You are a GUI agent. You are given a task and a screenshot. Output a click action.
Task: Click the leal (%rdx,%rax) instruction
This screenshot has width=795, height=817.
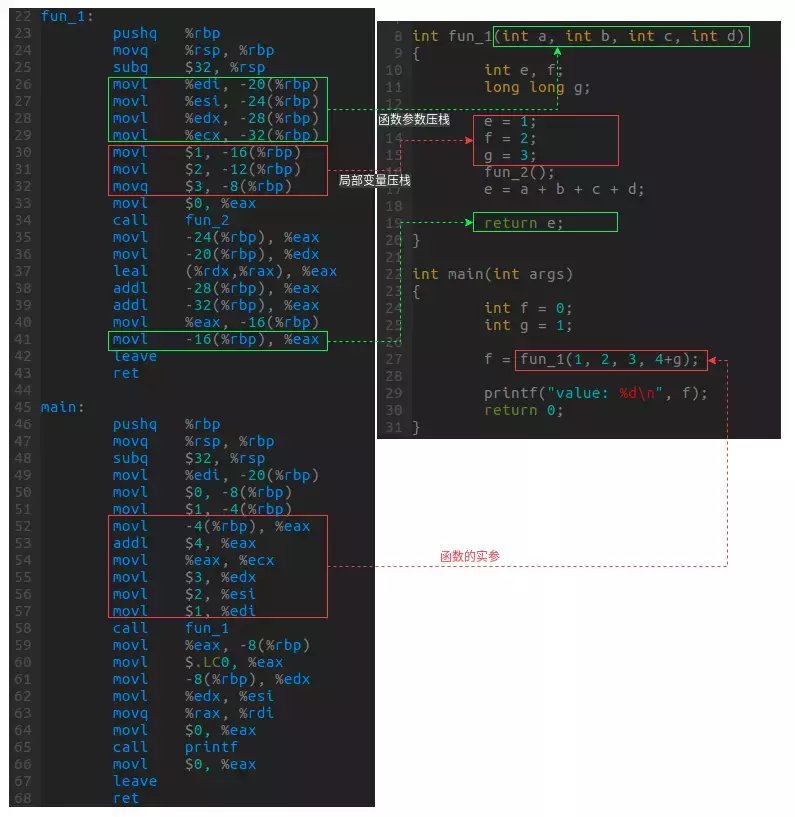tap(225, 271)
